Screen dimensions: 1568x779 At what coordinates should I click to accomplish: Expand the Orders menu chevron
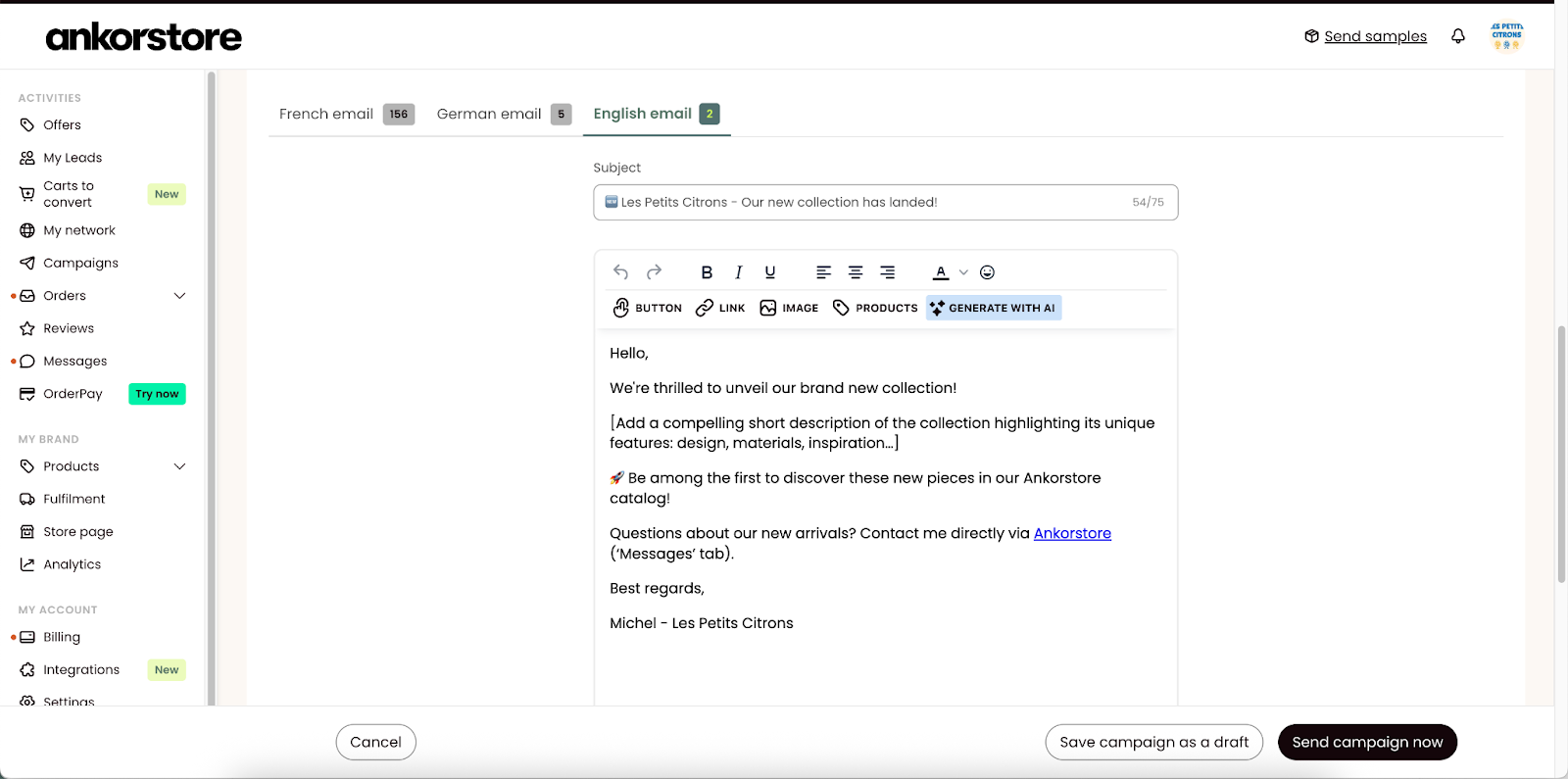(x=179, y=296)
